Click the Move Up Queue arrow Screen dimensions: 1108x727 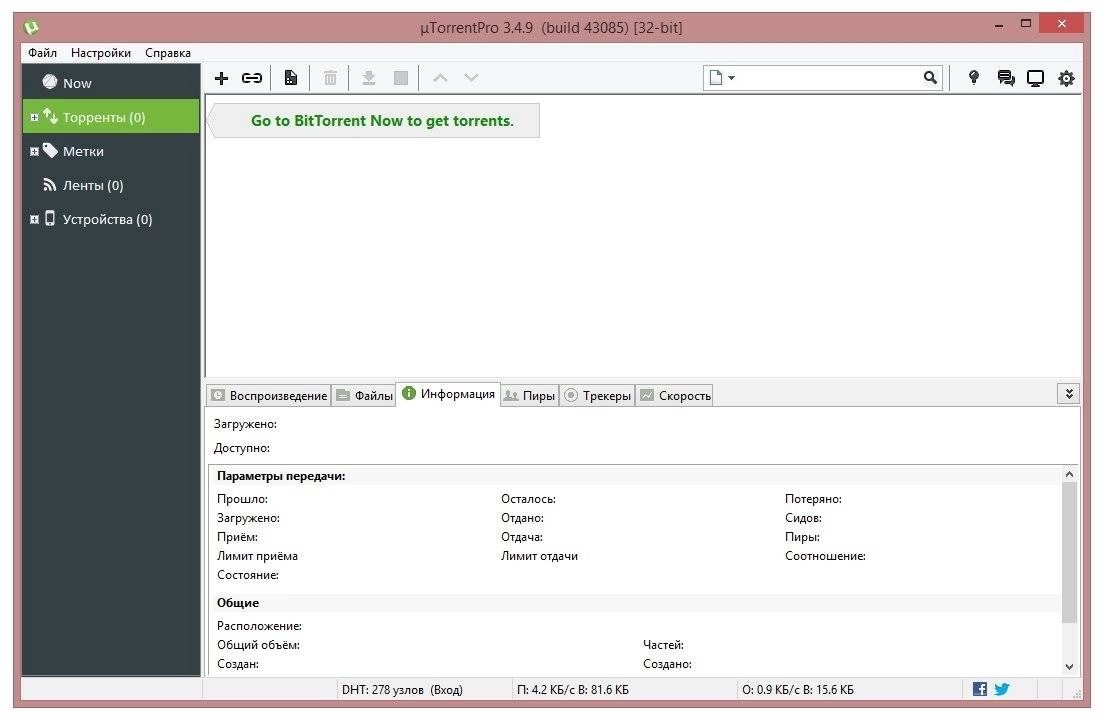pos(440,78)
